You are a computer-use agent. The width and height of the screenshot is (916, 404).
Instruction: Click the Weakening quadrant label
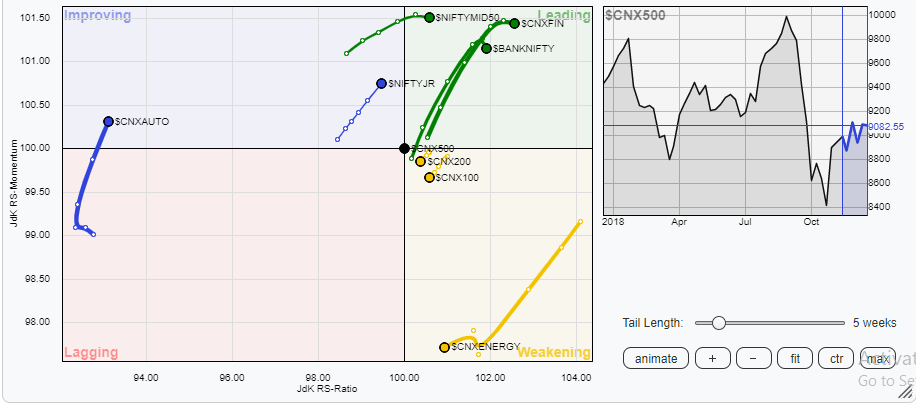pos(554,353)
